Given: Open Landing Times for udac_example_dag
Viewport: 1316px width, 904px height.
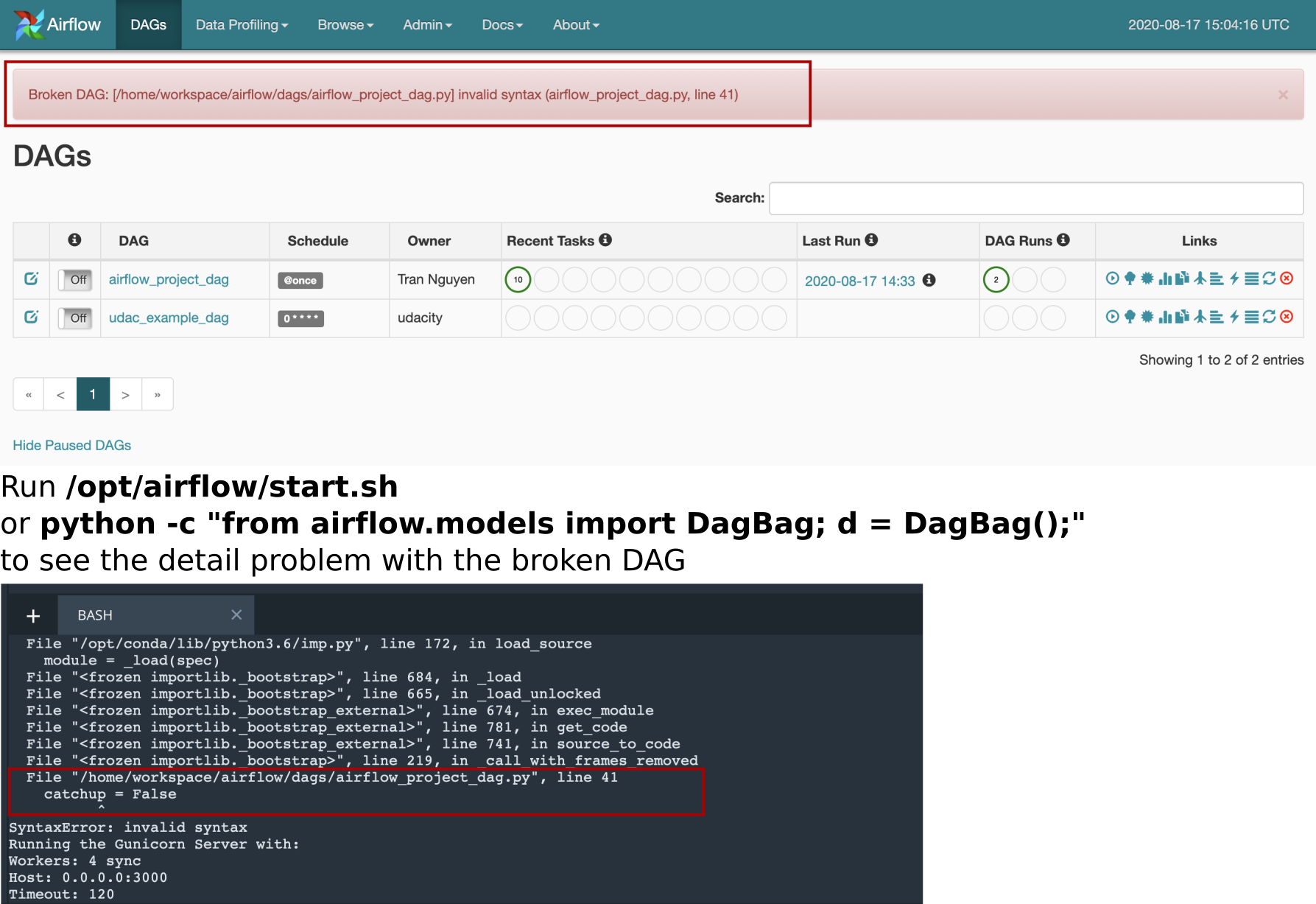Looking at the screenshot, I should (x=1200, y=316).
